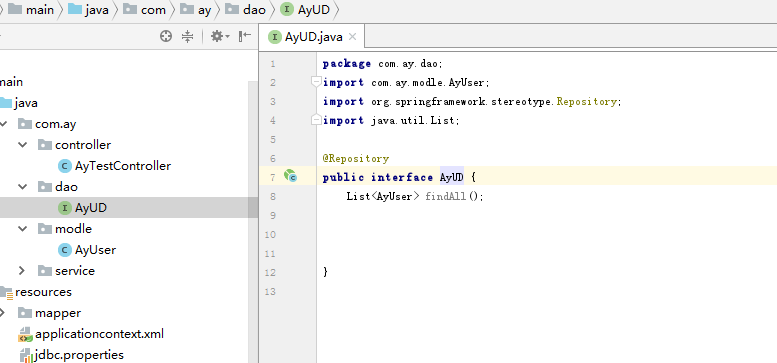Click the @Repository annotation on line 6
The height and width of the screenshot is (363, 777).
tap(355, 158)
